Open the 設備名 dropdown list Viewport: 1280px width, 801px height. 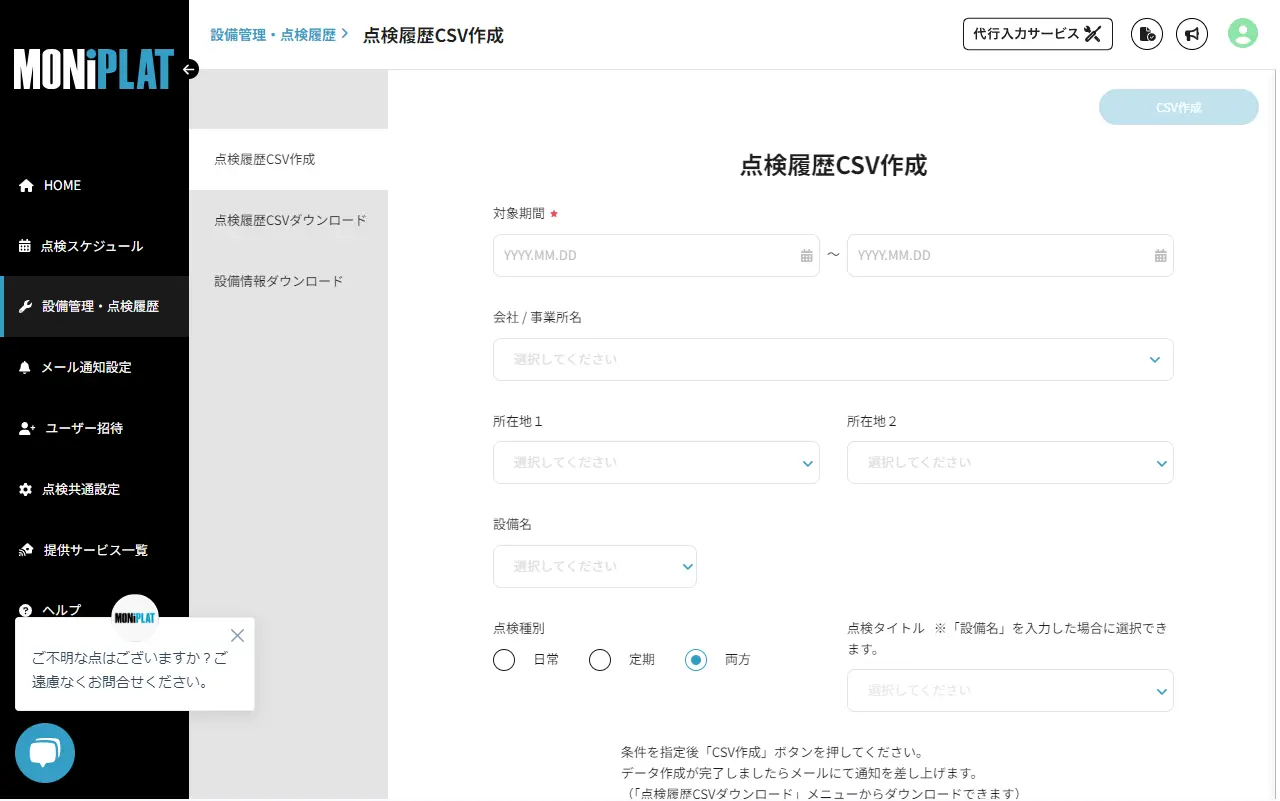click(595, 566)
